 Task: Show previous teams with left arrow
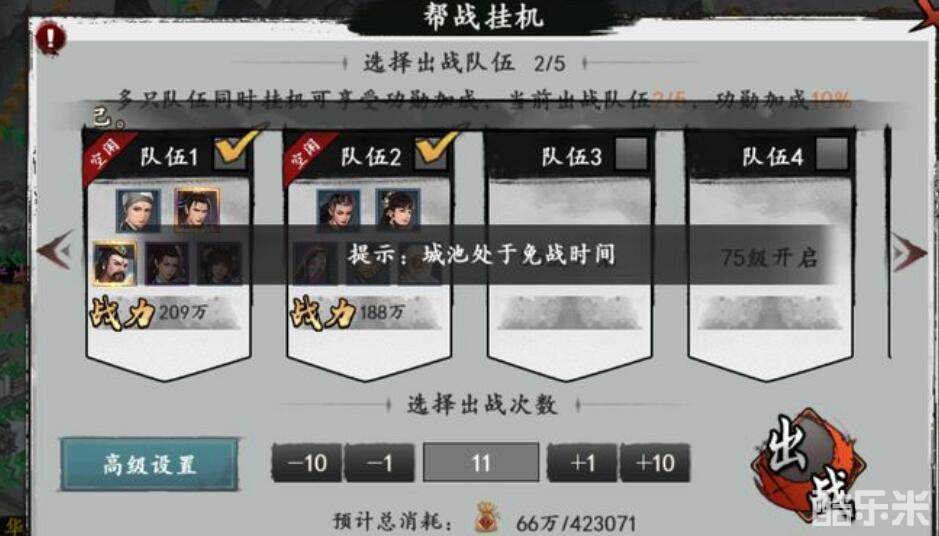point(55,250)
